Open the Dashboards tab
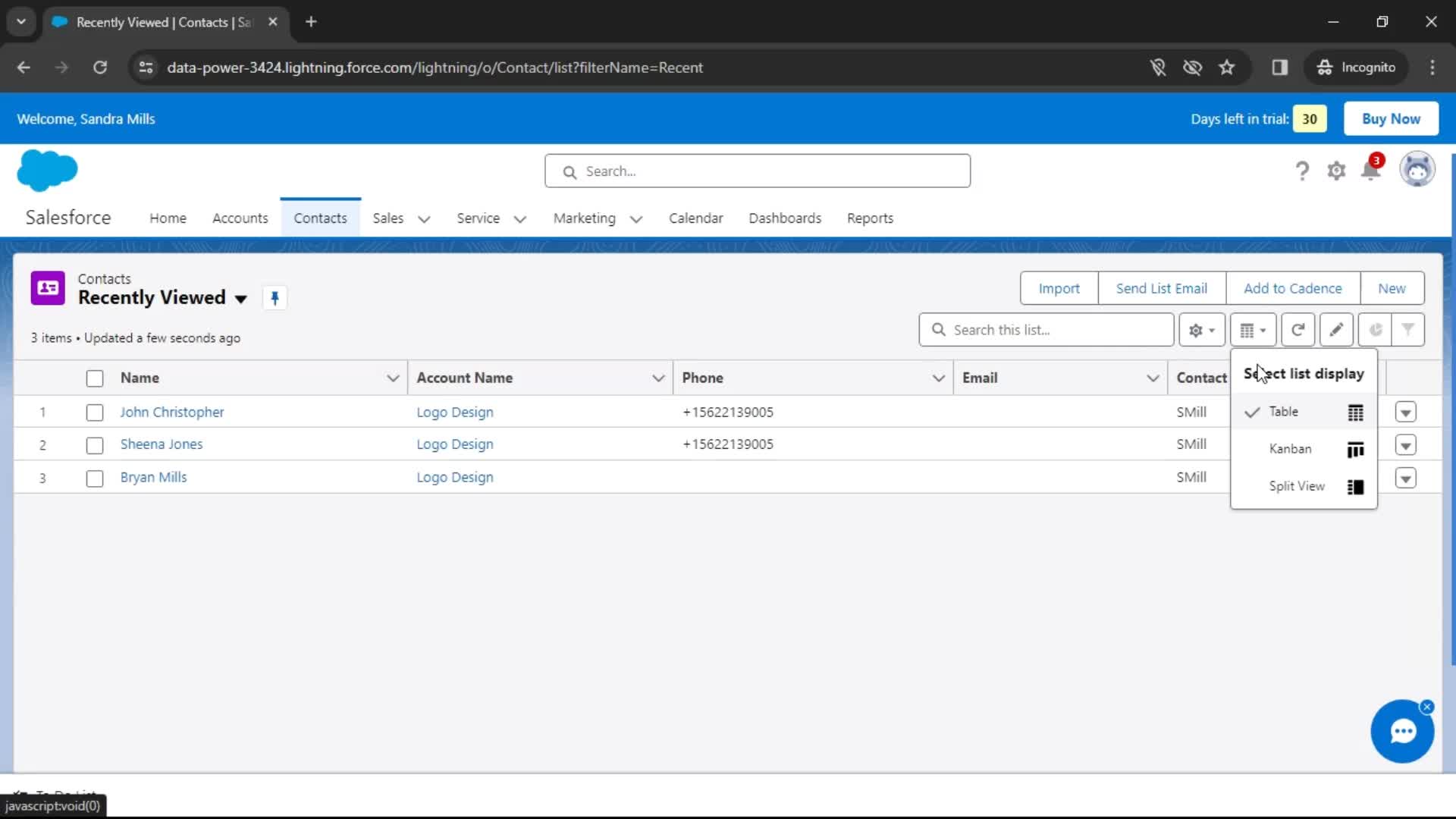The image size is (1456, 819). tap(785, 218)
